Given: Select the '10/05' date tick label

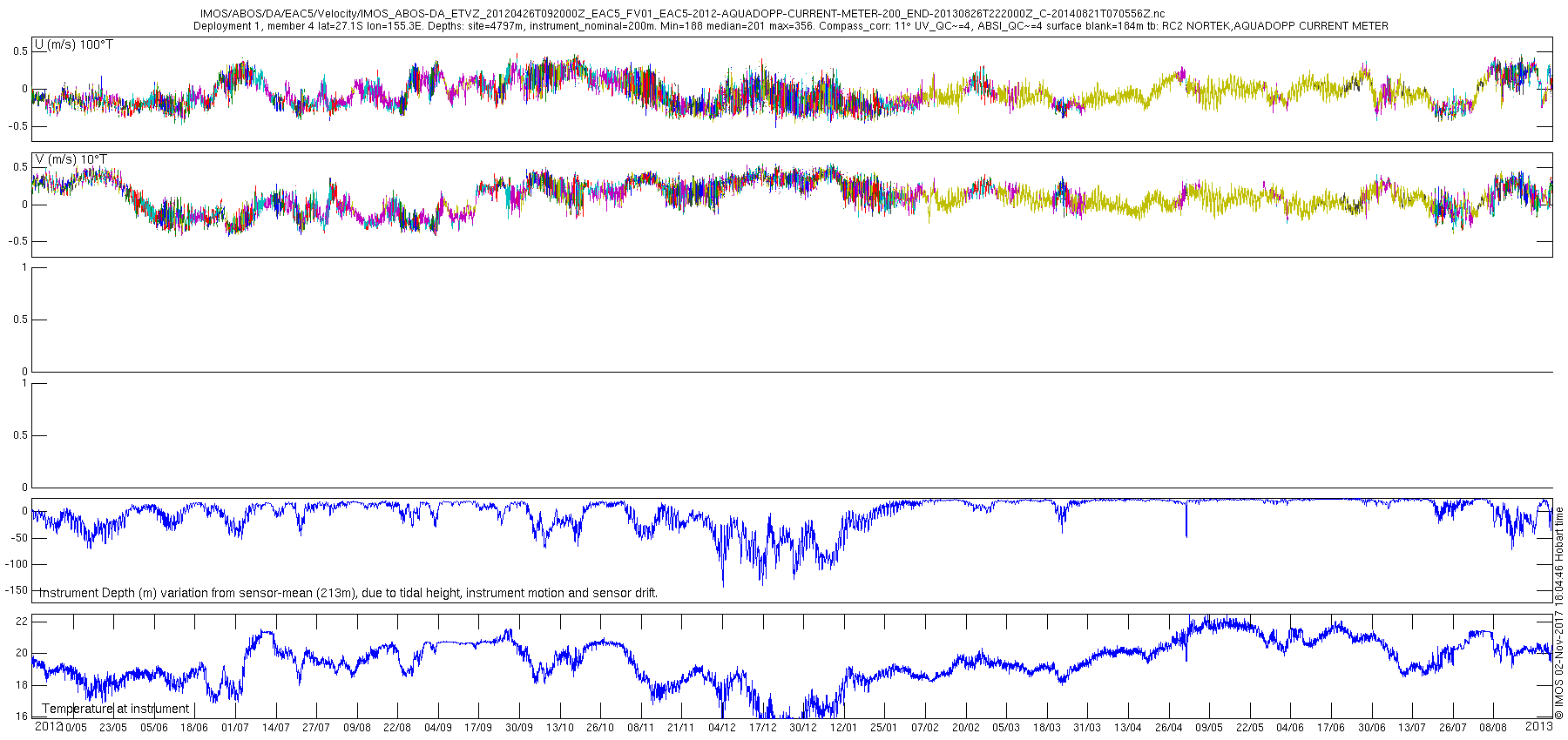Looking at the screenshot, I should tap(73, 728).
